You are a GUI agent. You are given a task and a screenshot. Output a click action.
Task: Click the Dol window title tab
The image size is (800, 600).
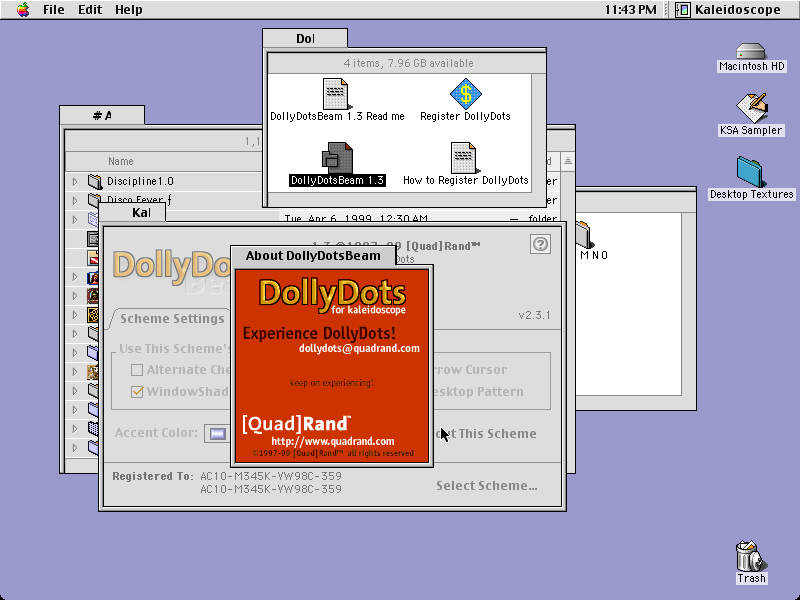coord(305,38)
